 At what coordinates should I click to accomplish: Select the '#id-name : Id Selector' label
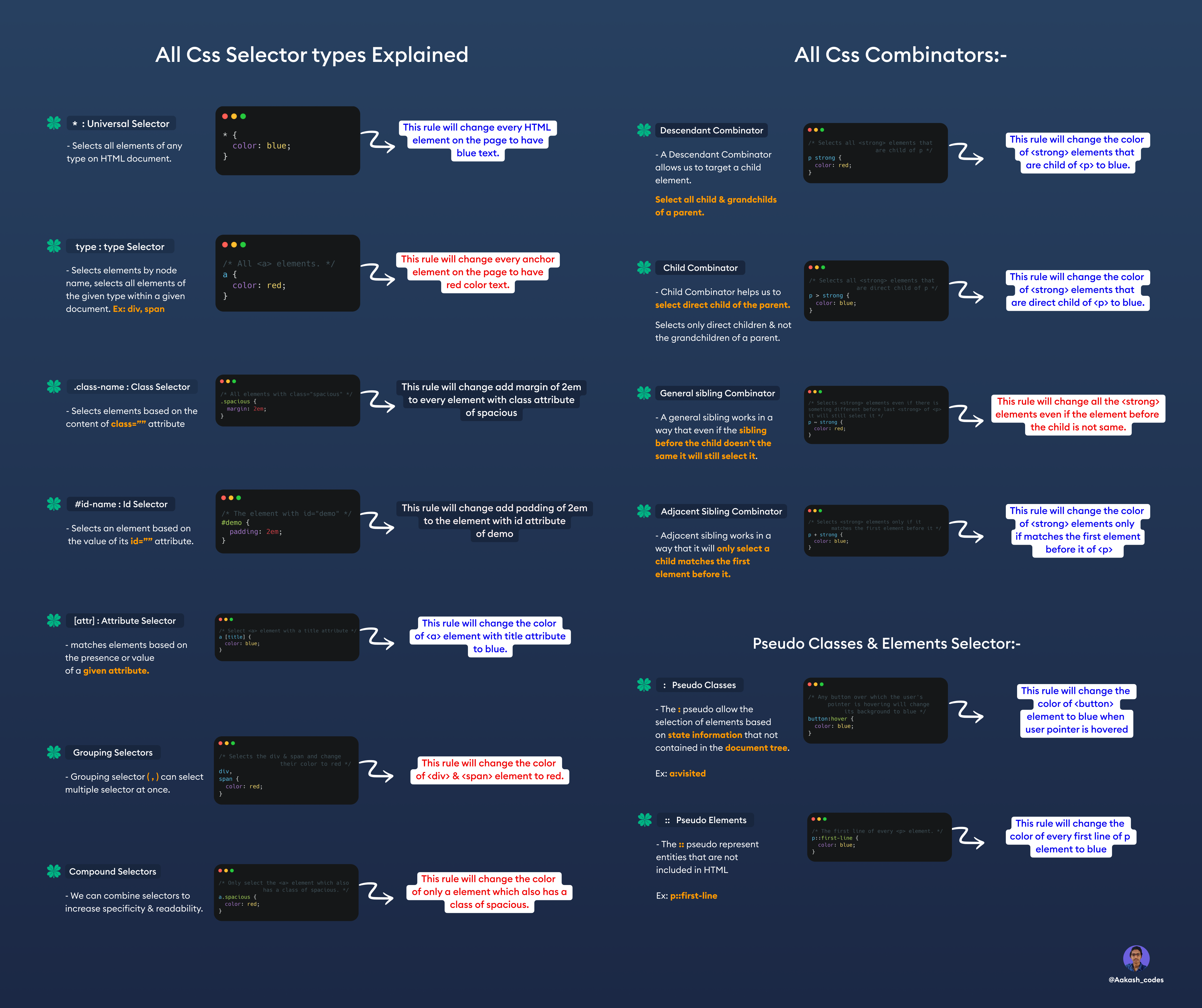coord(121,504)
